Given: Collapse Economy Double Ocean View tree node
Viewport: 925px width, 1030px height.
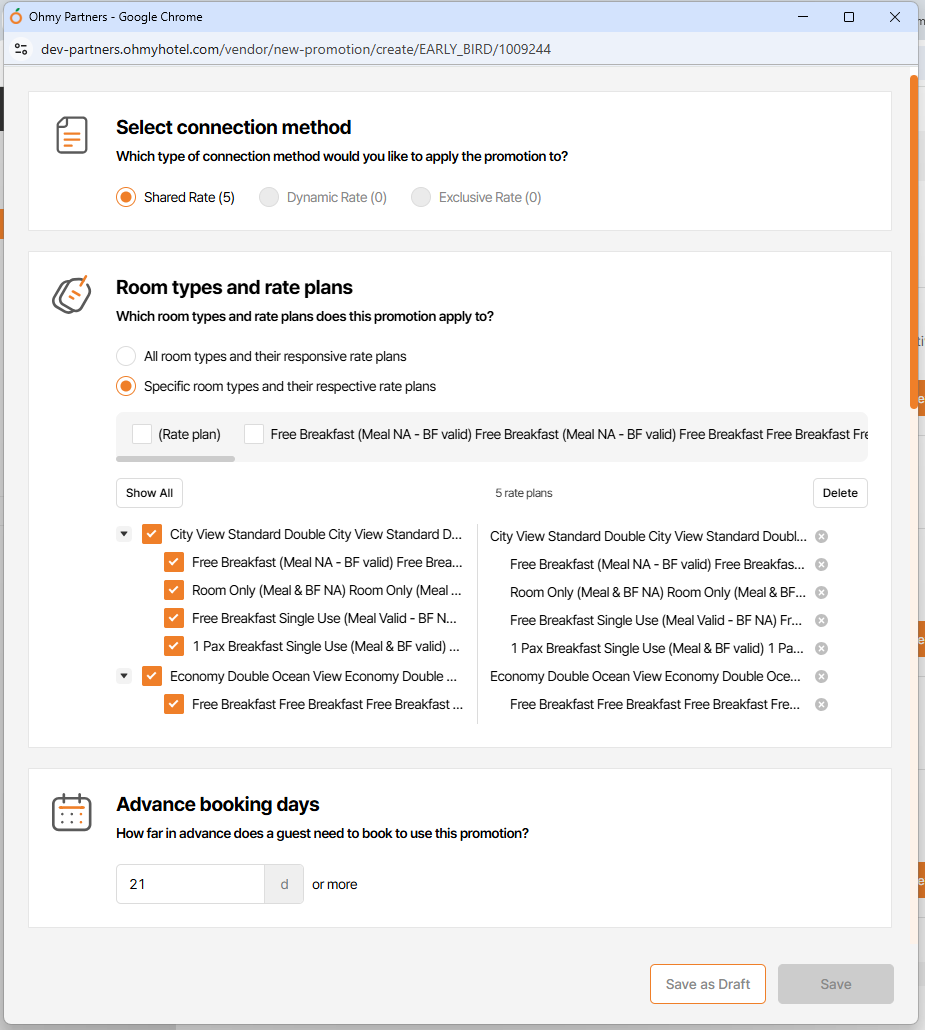Looking at the screenshot, I should pos(124,676).
